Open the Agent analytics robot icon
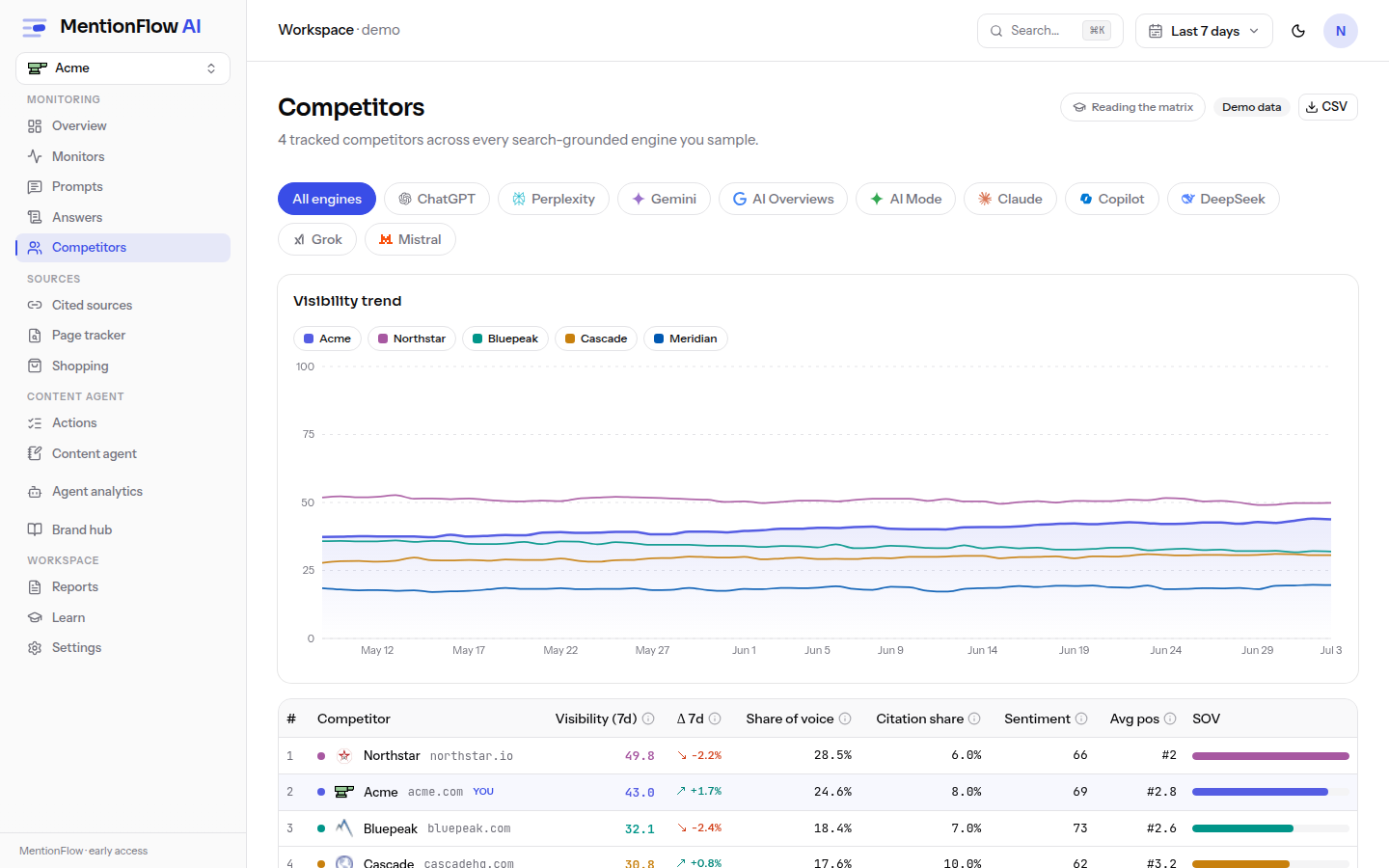The image size is (1389, 868). pyautogui.click(x=35, y=492)
